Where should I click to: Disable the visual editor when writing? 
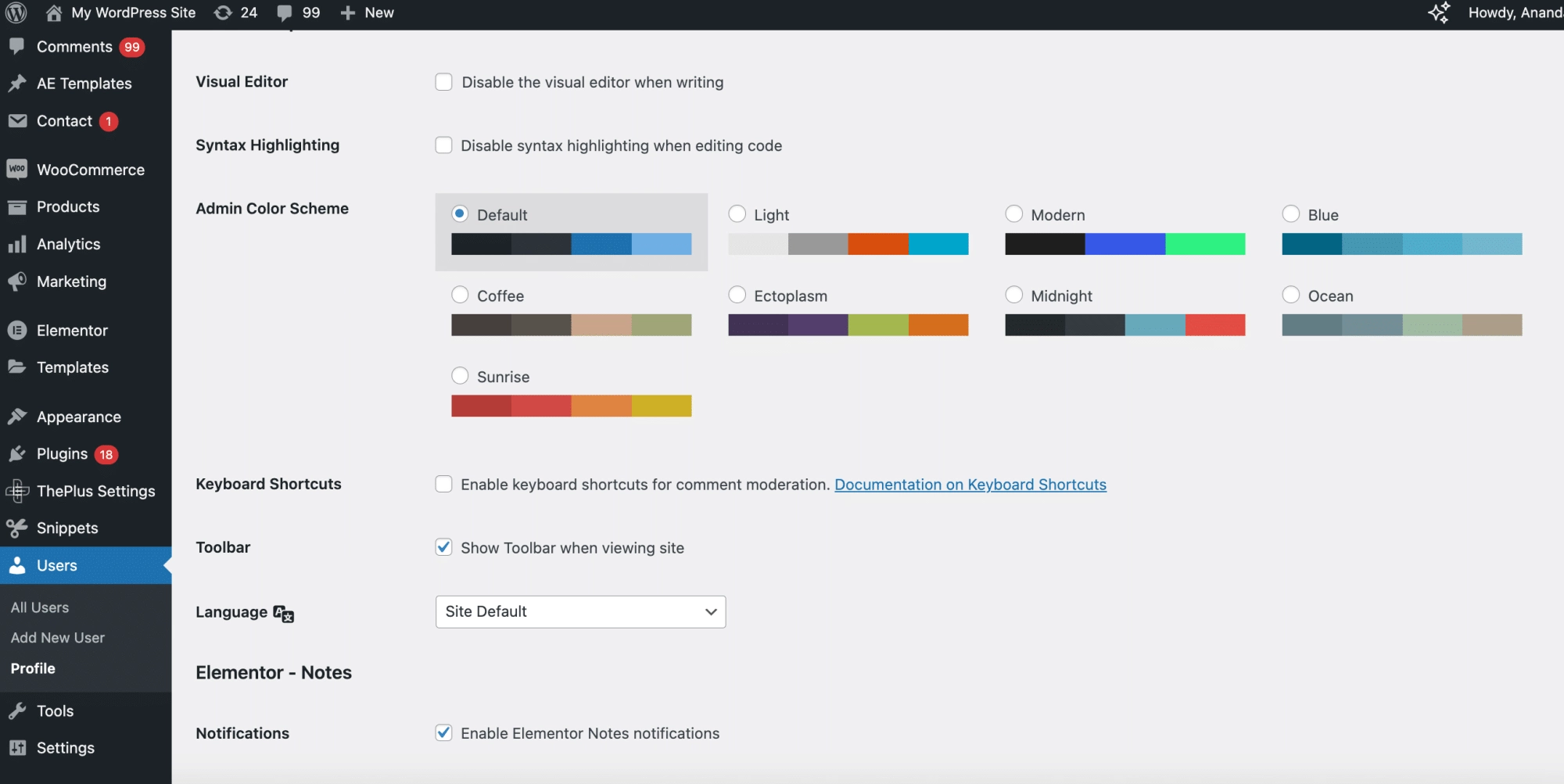443,81
